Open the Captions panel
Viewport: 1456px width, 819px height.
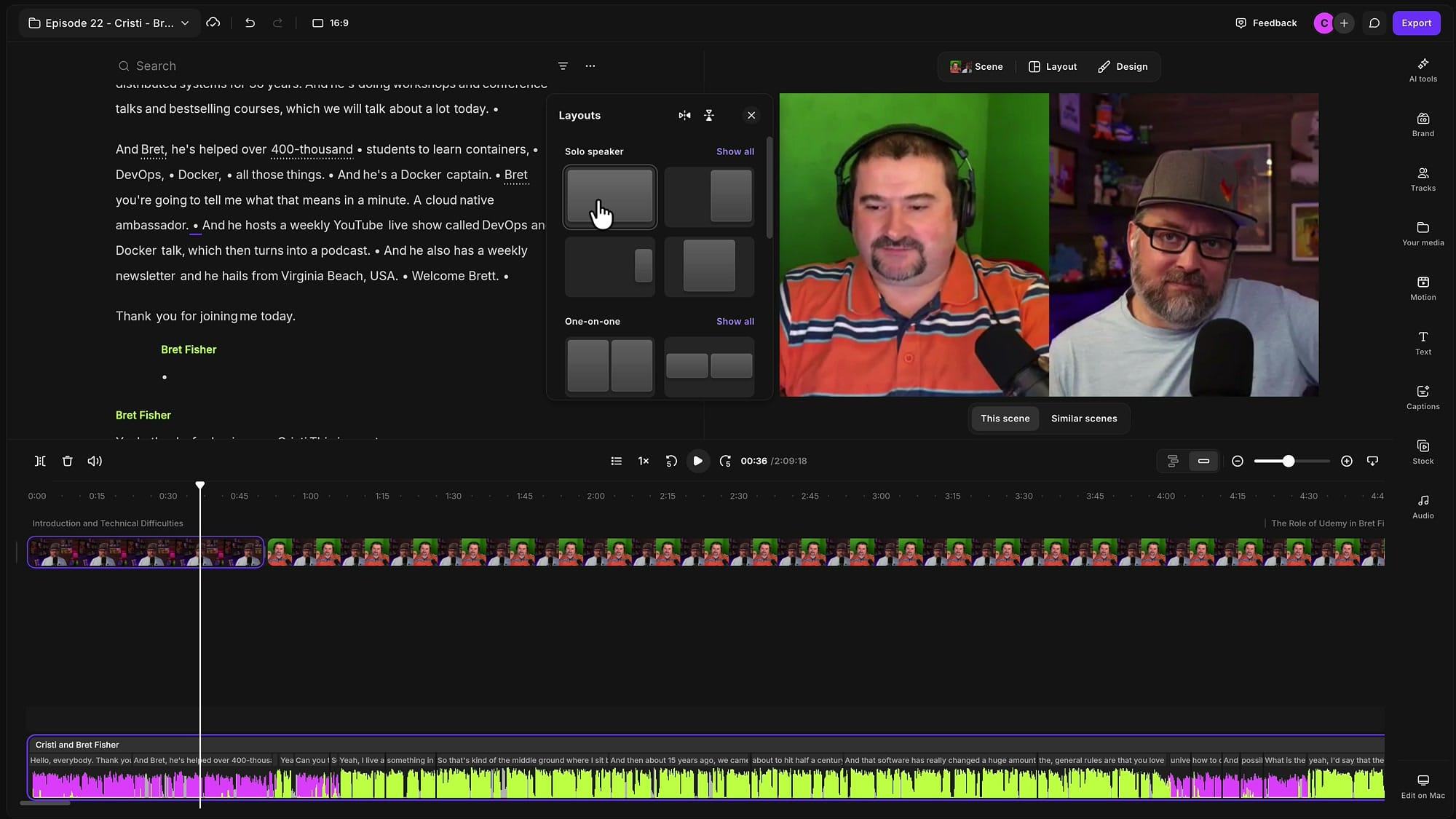click(1423, 397)
